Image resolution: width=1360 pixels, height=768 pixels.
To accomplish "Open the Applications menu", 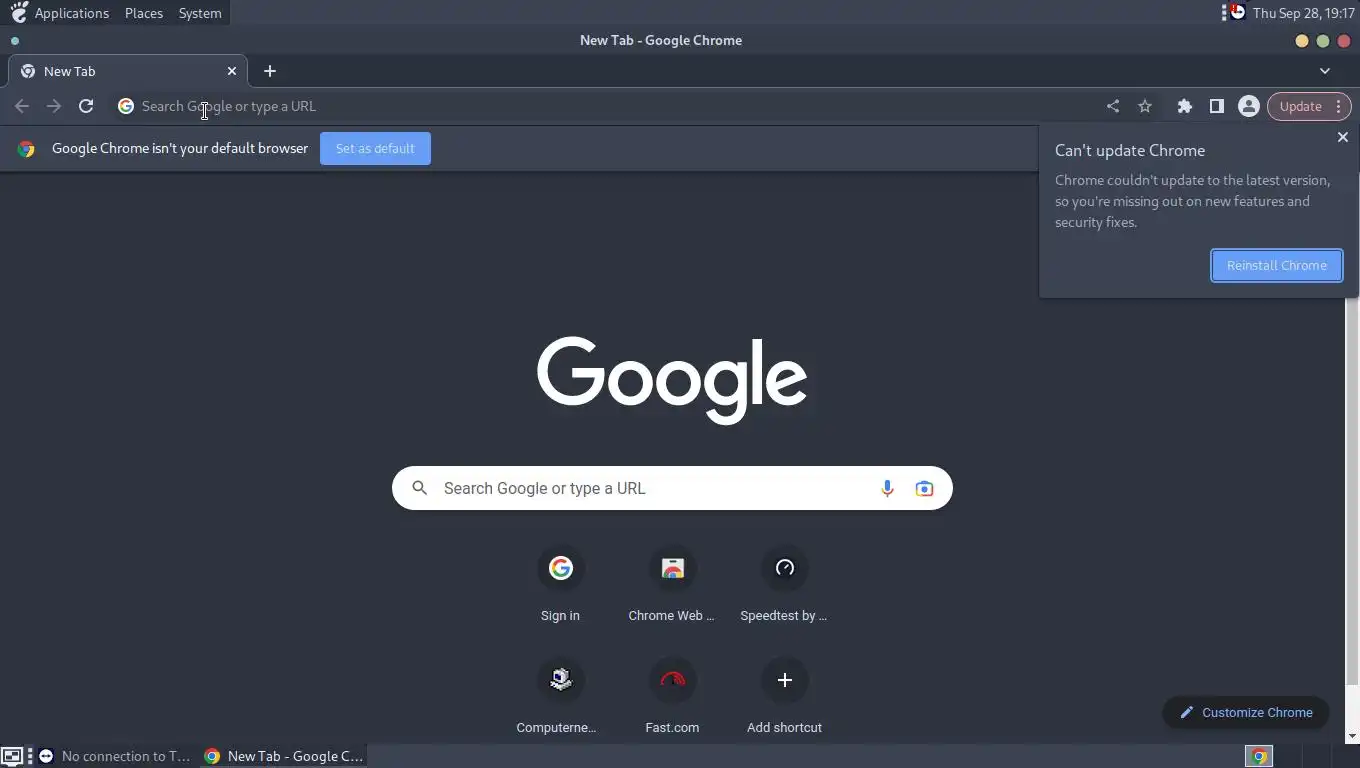I will click(x=72, y=13).
